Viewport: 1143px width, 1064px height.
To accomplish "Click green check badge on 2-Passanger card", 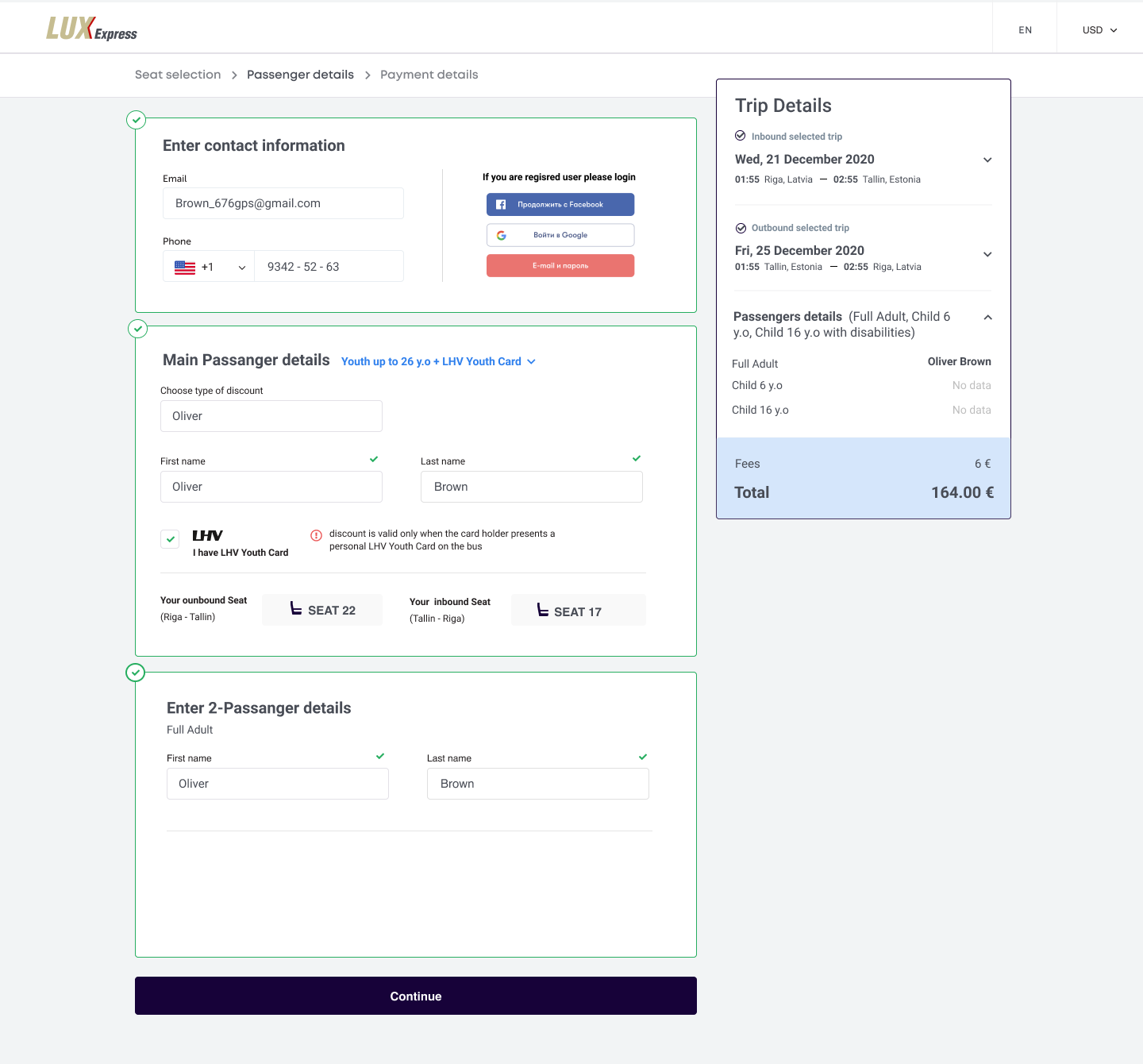I will coord(136,673).
